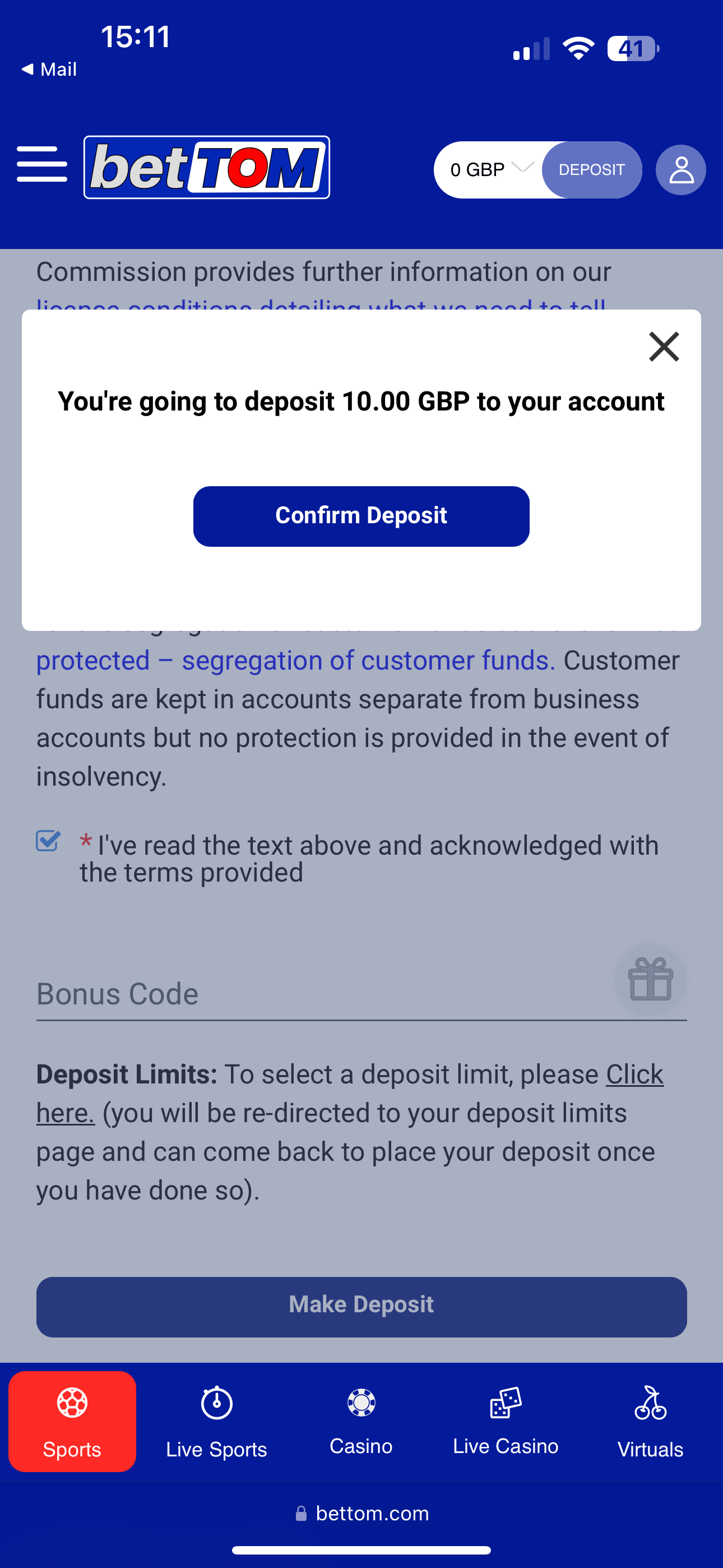Follow the deposit limits 'Click here' link
Viewport: 723px width, 1568px height.
[x=634, y=1075]
